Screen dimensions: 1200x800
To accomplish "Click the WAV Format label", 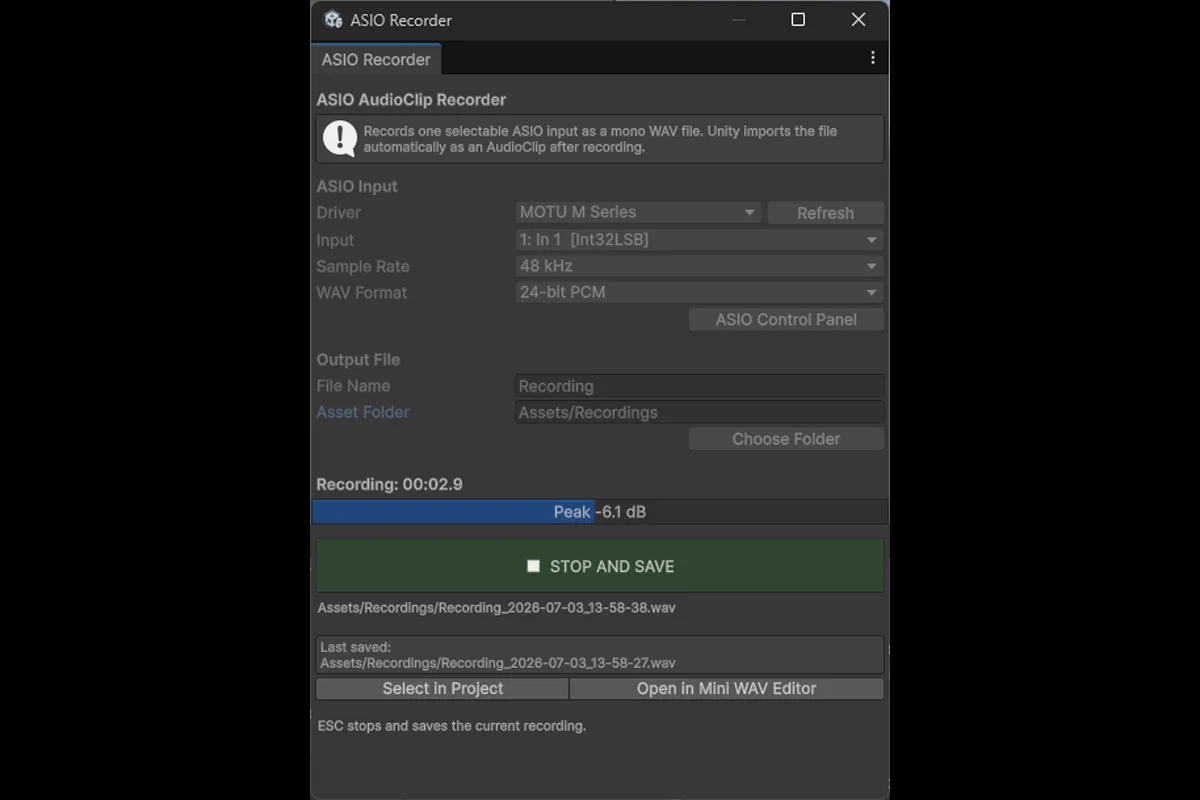I will (x=362, y=292).
